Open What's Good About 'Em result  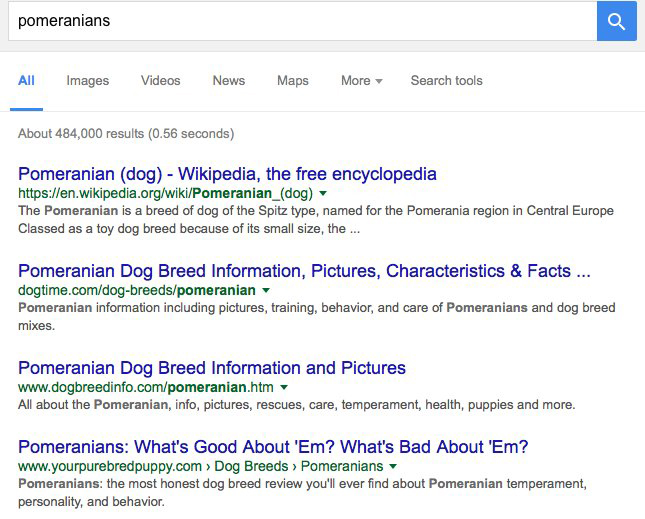[273, 447]
